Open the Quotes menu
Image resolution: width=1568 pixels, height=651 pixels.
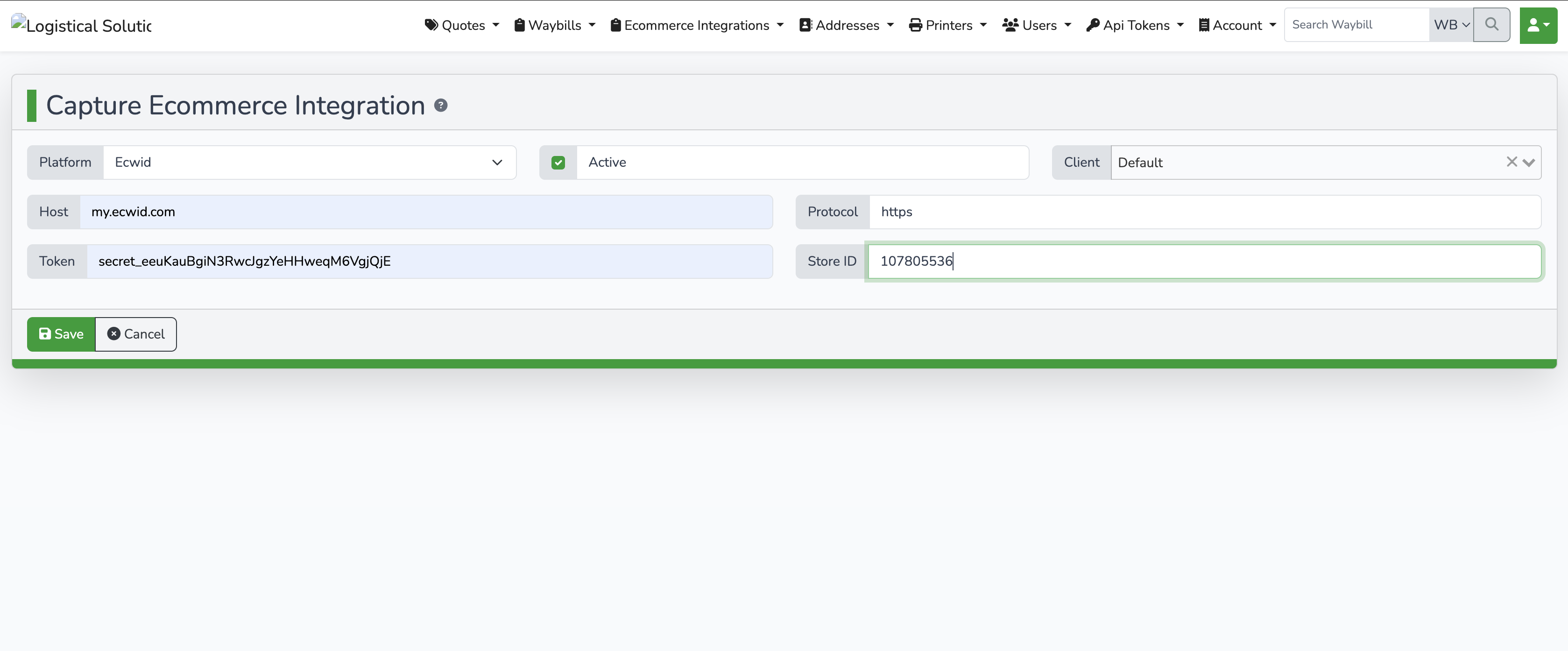tap(461, 25)
